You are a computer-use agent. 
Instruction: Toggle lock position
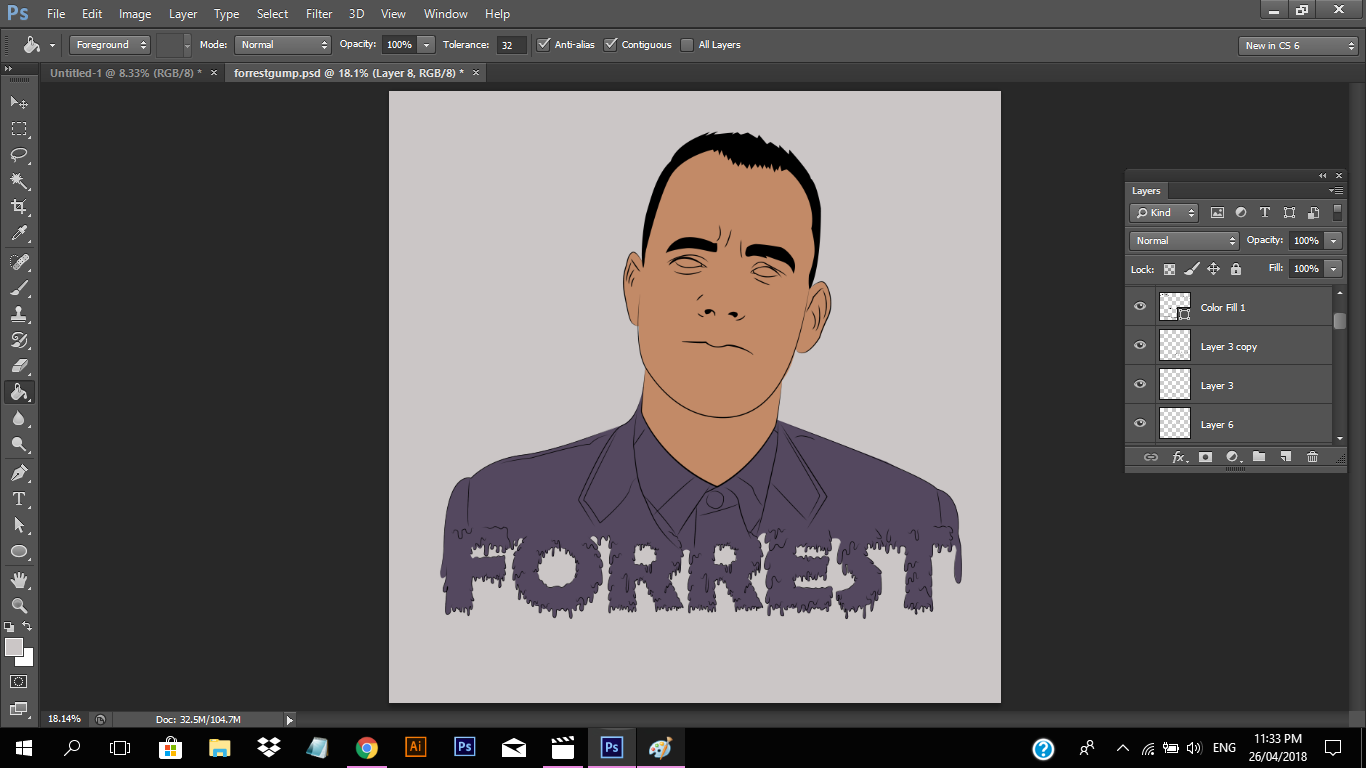click(x=1213, y=269)
